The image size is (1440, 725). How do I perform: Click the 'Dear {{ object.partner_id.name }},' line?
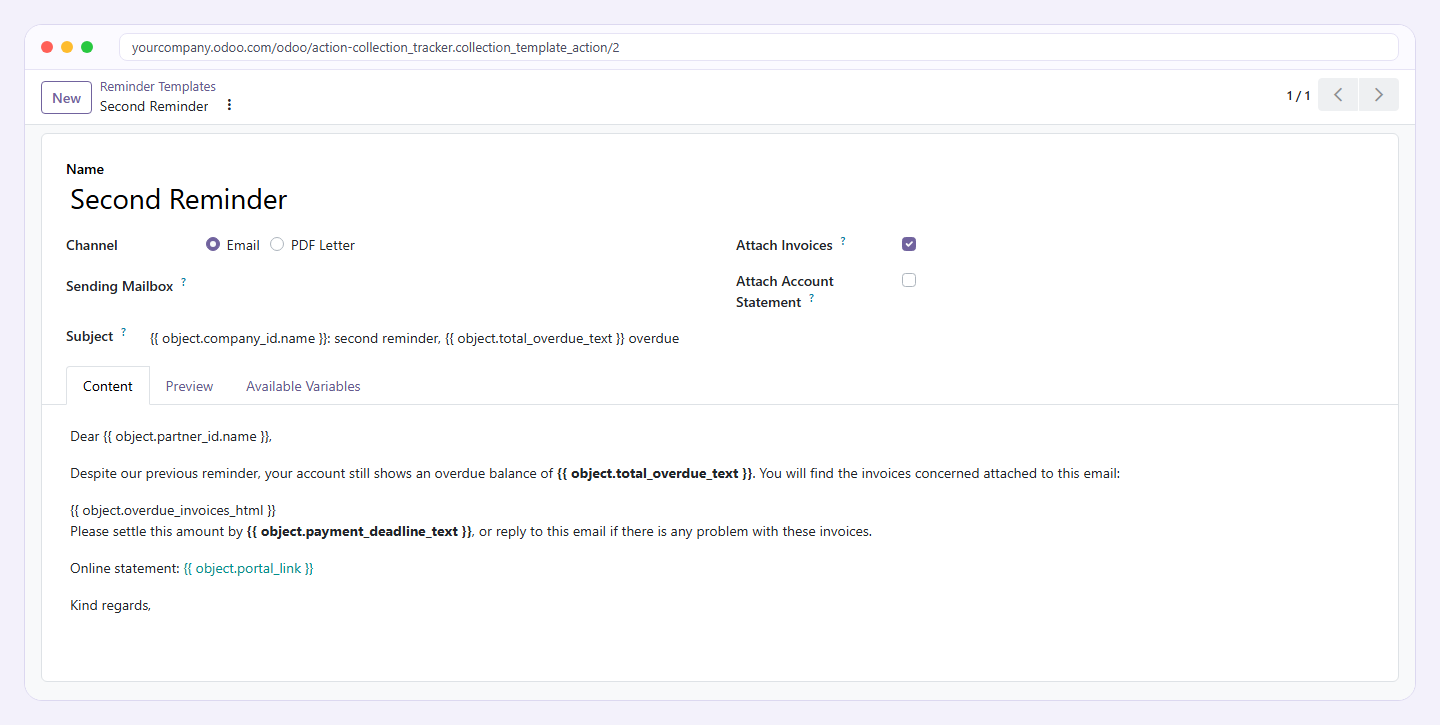pos(171,436)
